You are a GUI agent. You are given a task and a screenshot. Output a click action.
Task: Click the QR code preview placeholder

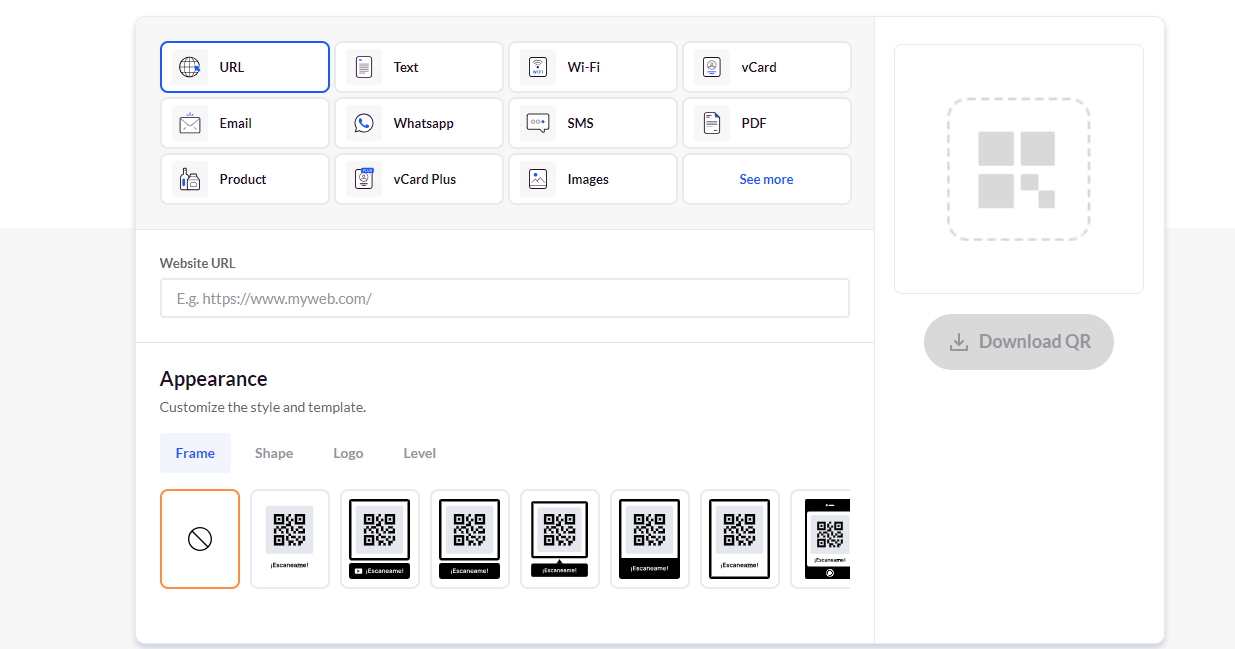[1019, 169]
